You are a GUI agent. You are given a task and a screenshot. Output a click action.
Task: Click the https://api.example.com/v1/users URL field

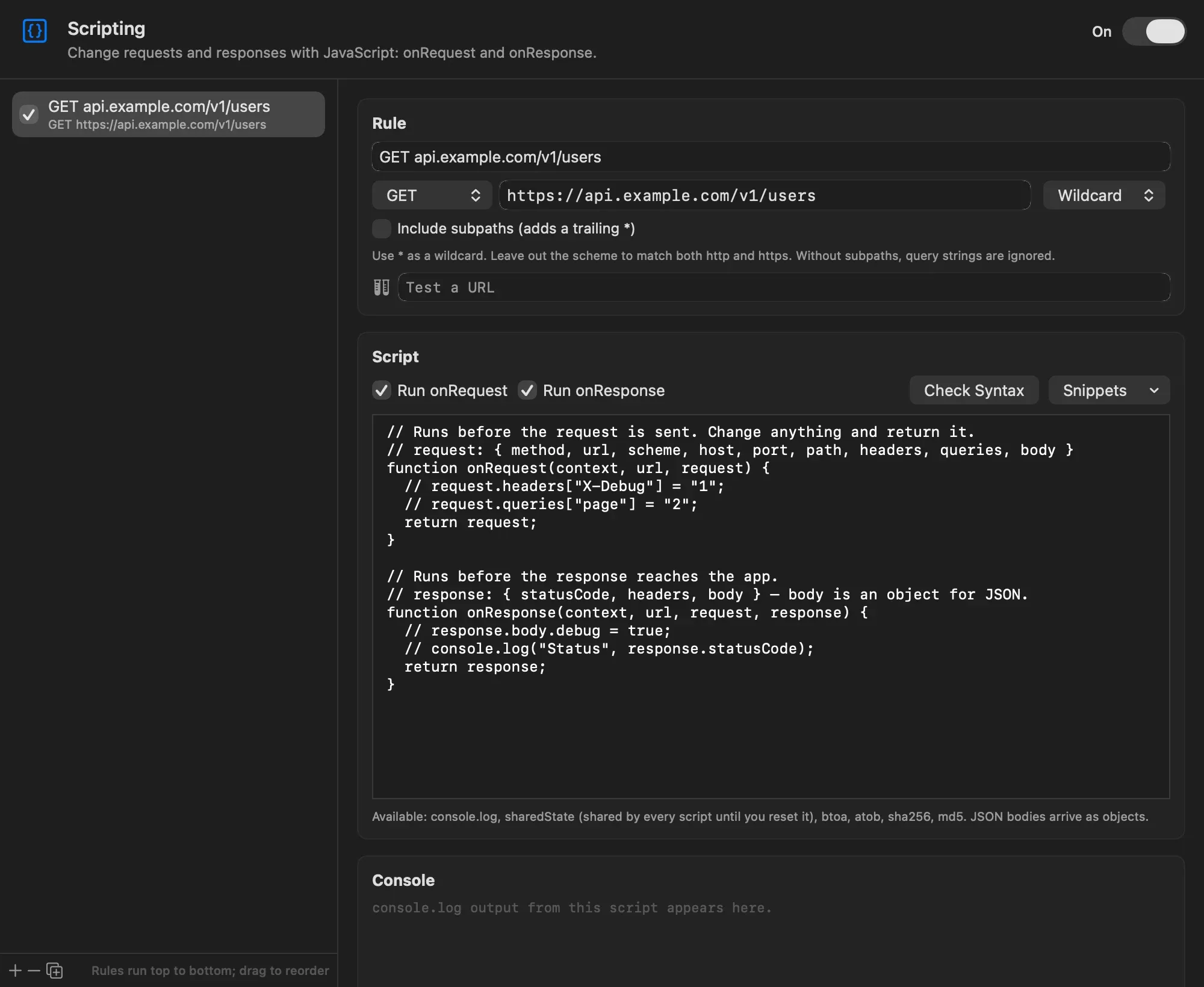[x=765, y=196]
